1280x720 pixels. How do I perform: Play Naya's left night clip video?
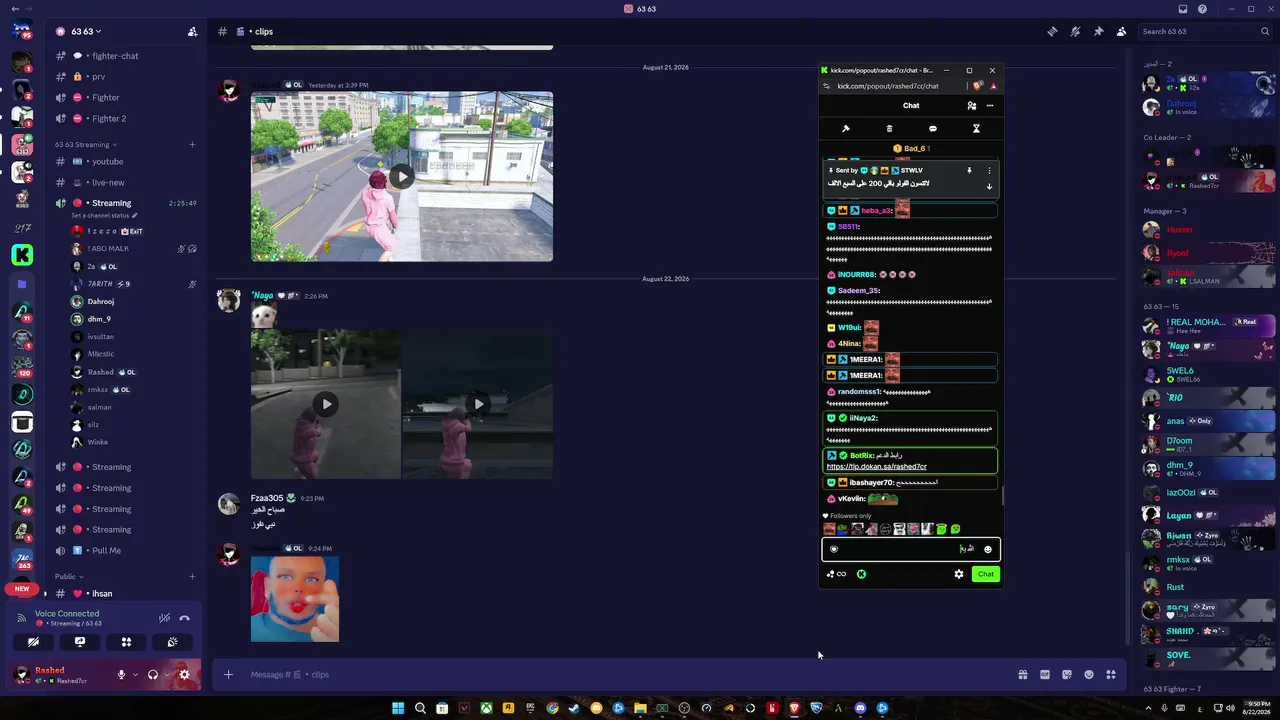[x=325, y=404]
